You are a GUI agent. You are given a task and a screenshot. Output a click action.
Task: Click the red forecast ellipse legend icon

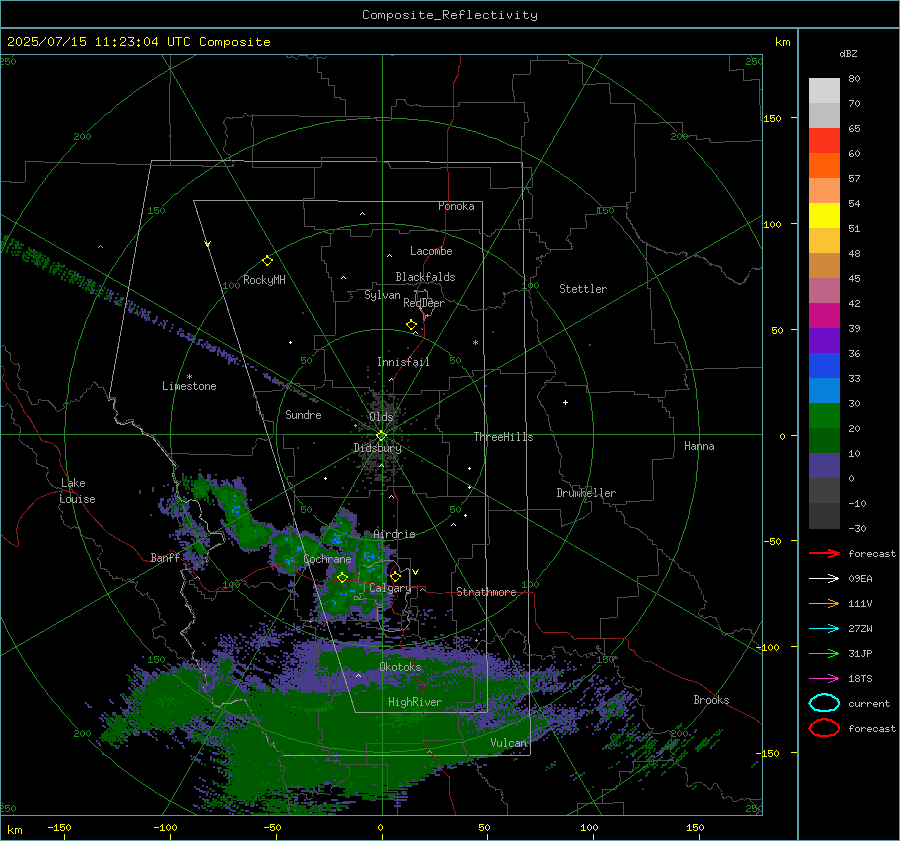coord(824,728)
